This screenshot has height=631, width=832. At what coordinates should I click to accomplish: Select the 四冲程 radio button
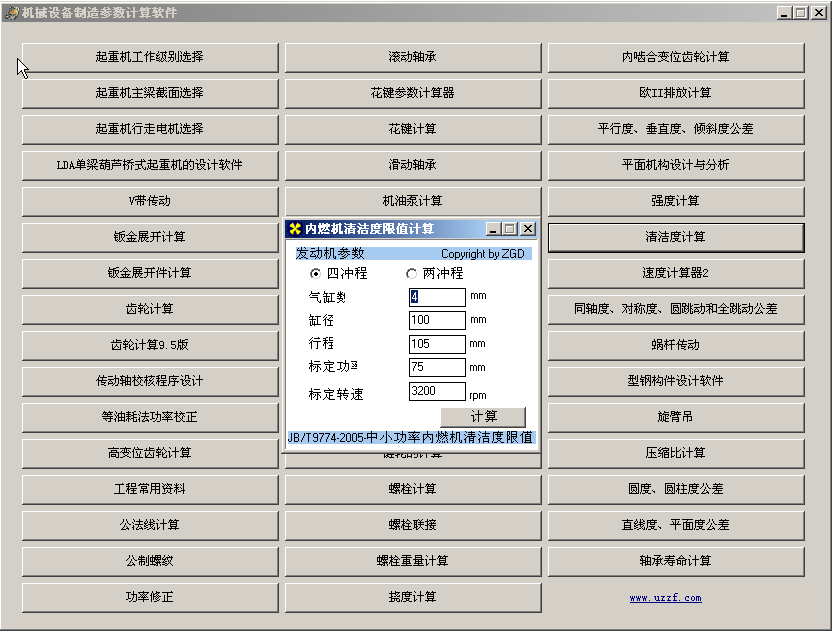click(x=315, y=273)
